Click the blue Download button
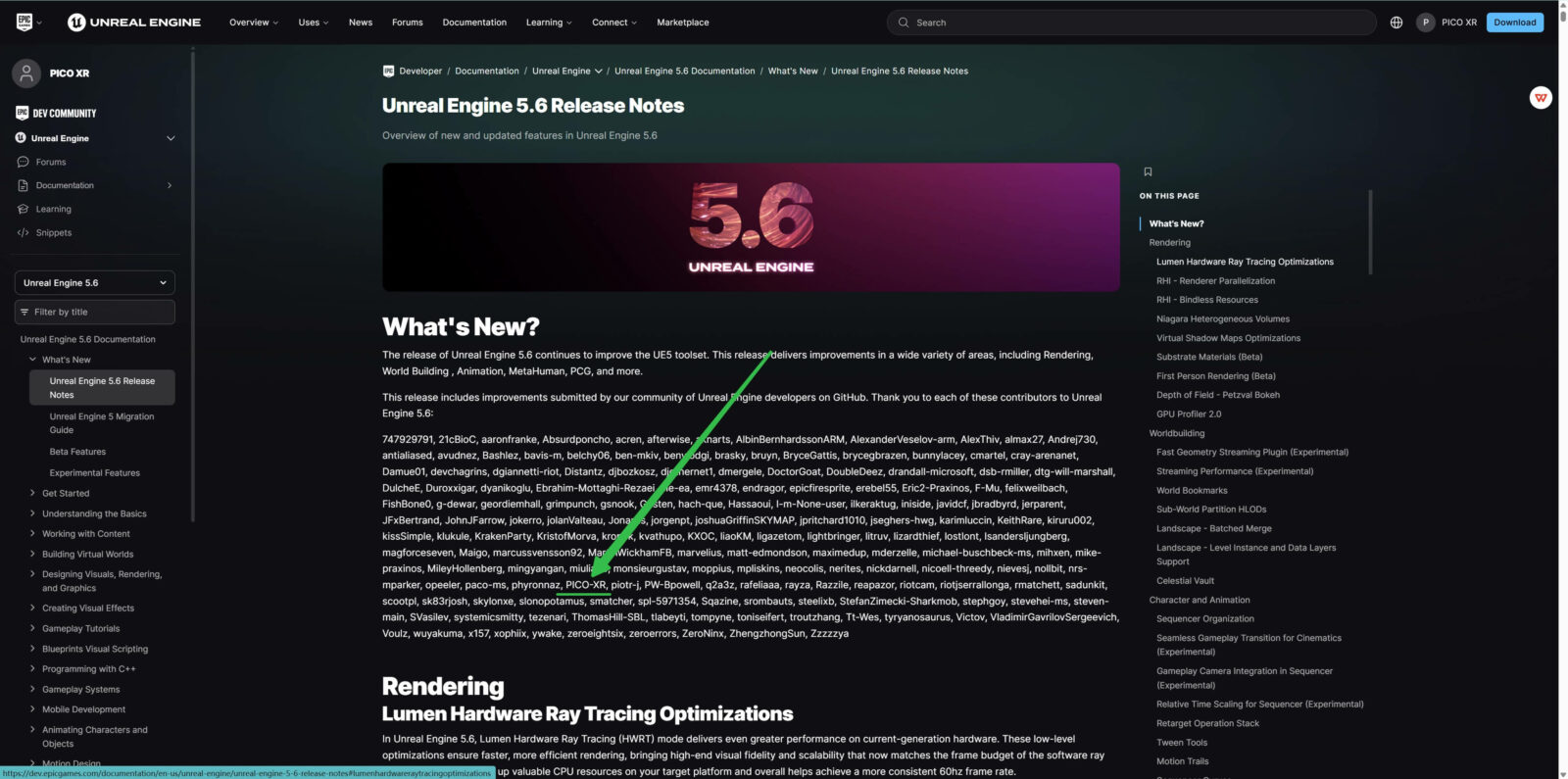 [1514, 23]
